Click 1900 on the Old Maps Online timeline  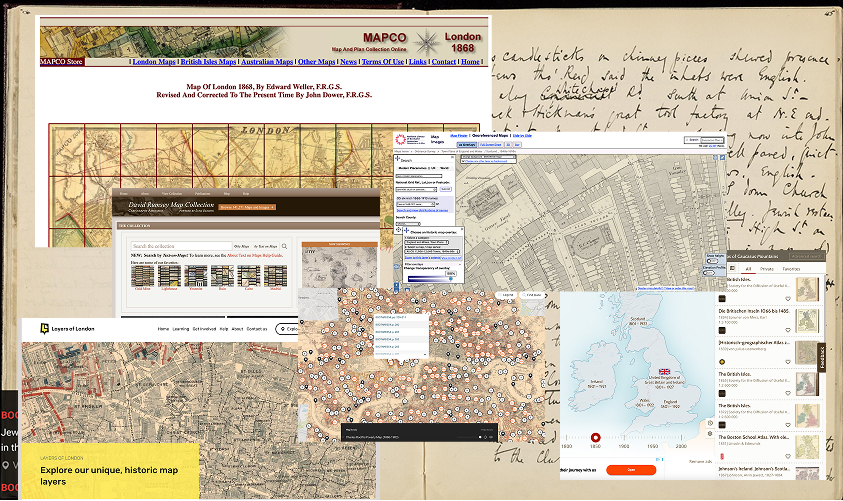click(624, 446)
